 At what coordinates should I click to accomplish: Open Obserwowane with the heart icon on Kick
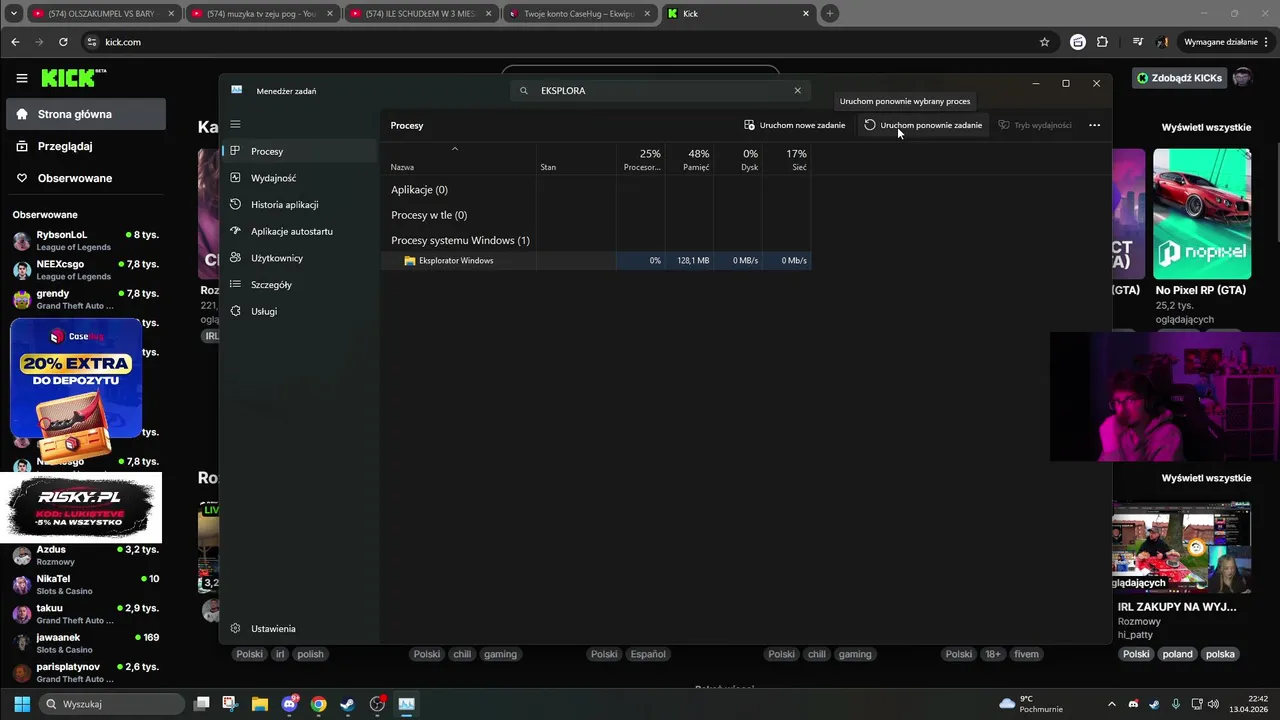coord(86,178)
